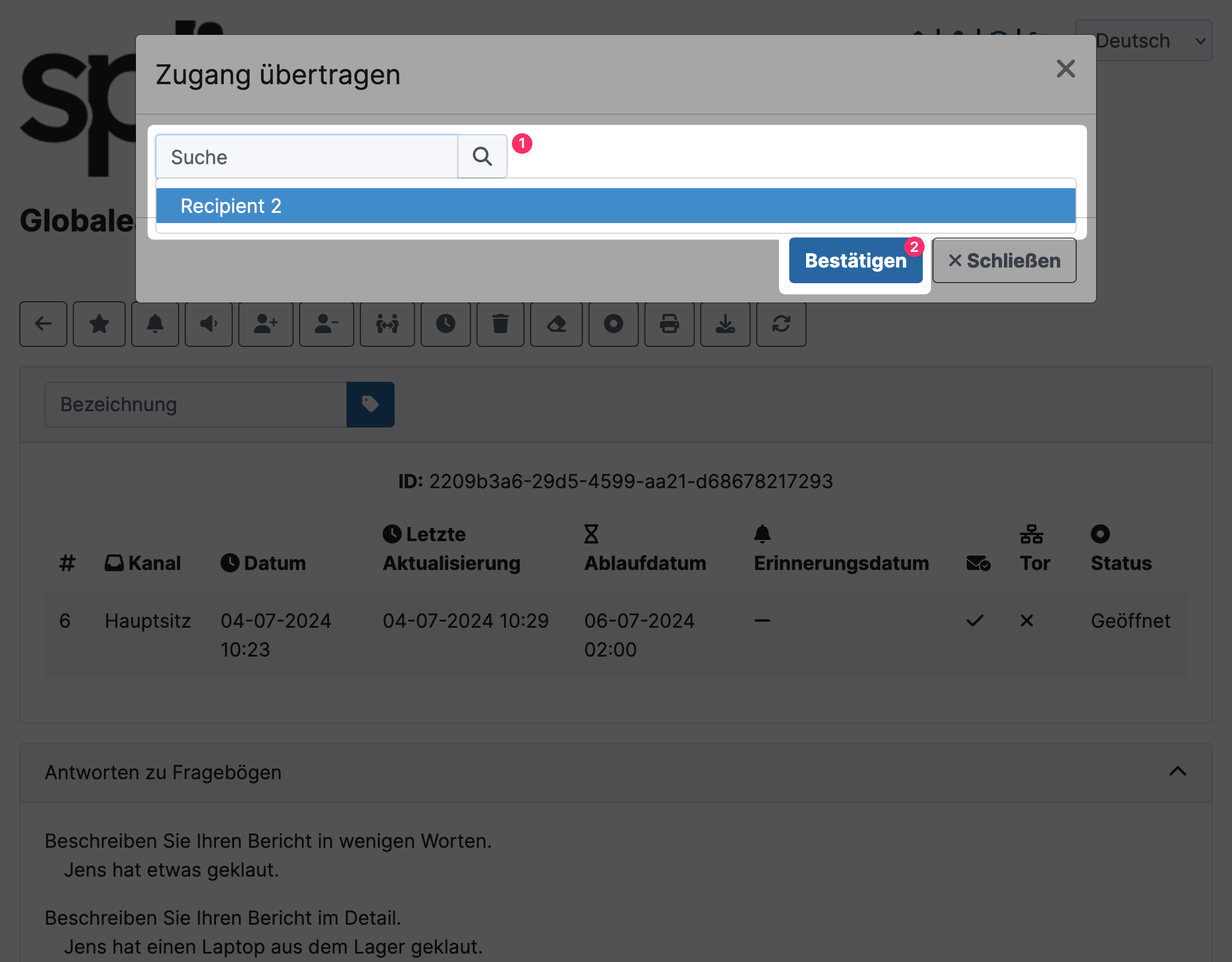Screen dimensions: 1232x962
Task: Click the Tor status X icon in row 6
Action: pos(1026,620)
